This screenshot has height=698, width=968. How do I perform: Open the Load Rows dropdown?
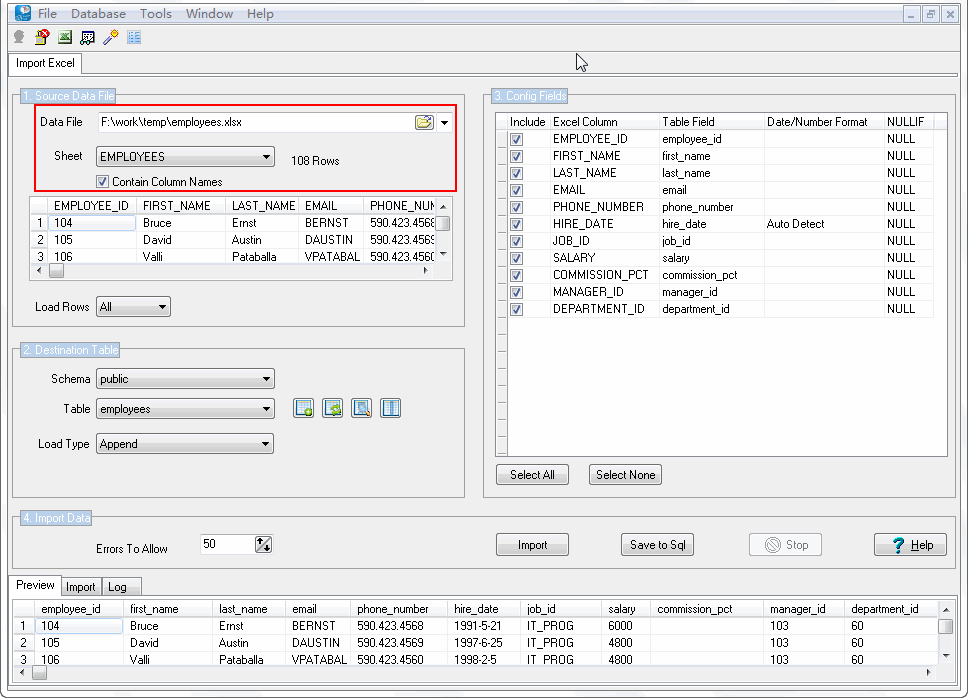pos(133,307)
